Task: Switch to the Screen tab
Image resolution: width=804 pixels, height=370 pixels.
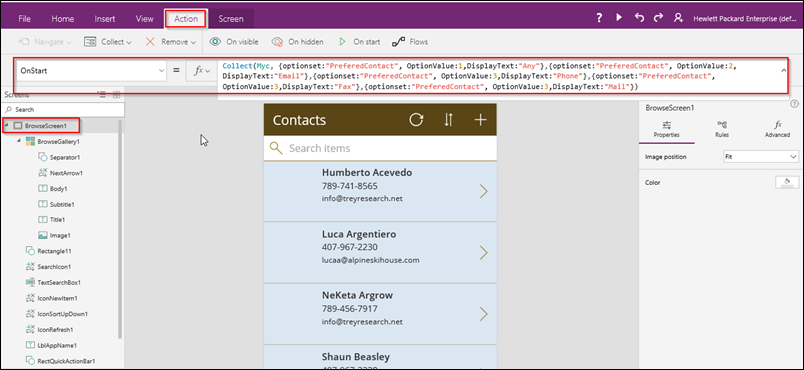Action: click(231, 19)
